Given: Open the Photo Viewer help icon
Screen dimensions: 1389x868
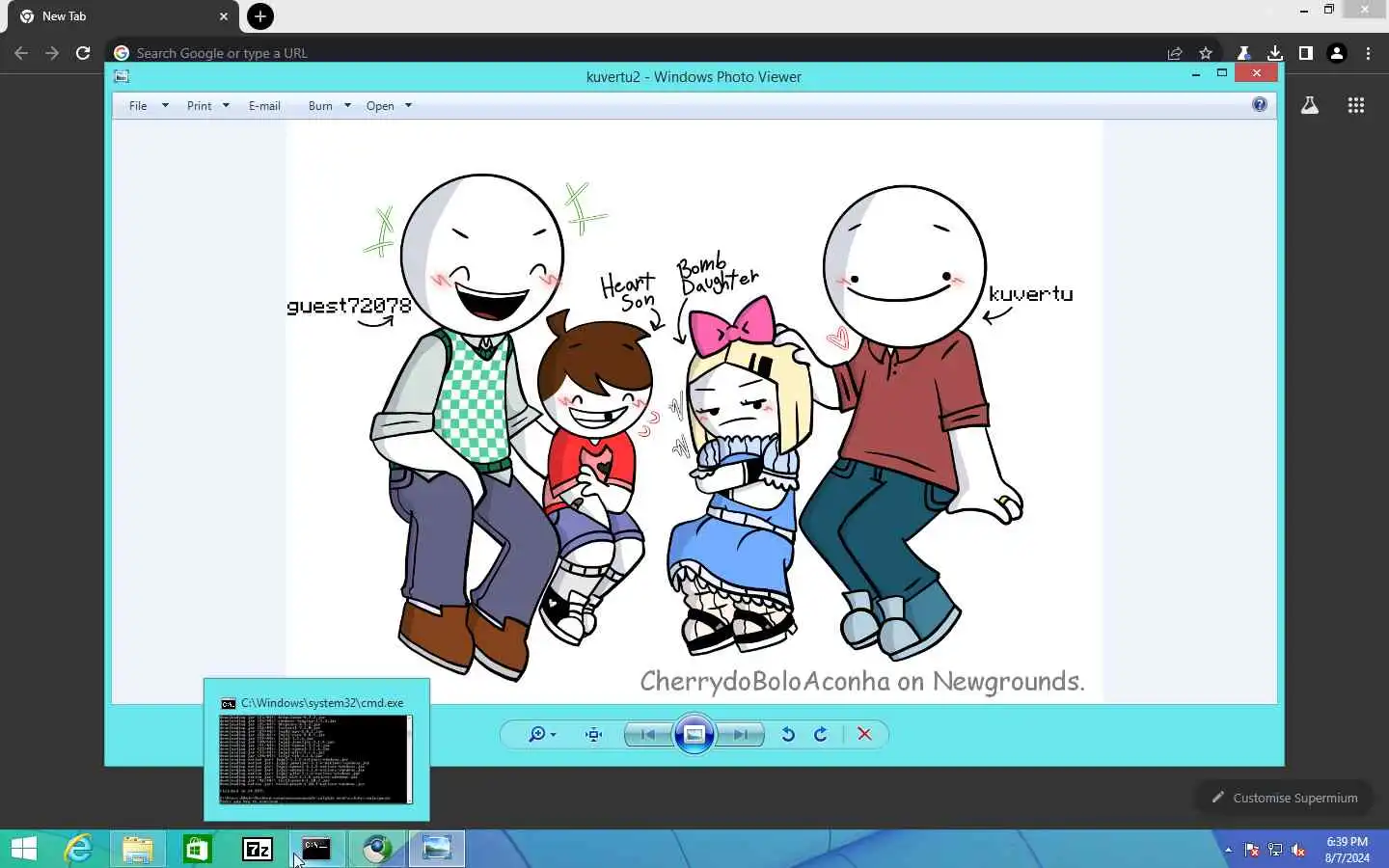Looking at the screenshot, I should [x=1260, y=105].
